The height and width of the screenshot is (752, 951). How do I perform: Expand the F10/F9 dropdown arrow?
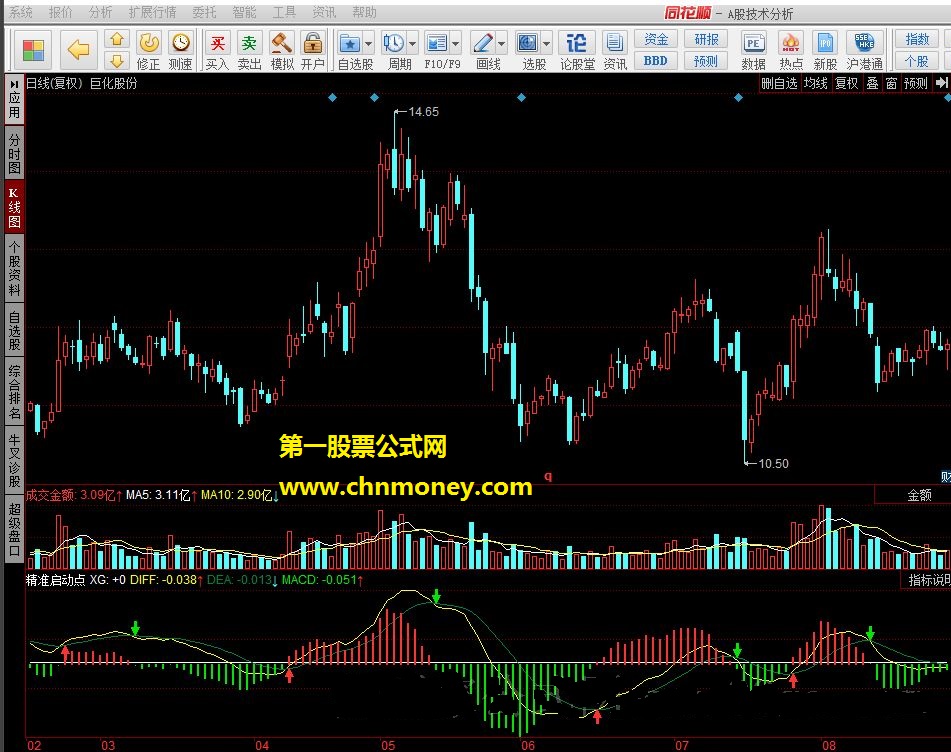pos(455,44)
